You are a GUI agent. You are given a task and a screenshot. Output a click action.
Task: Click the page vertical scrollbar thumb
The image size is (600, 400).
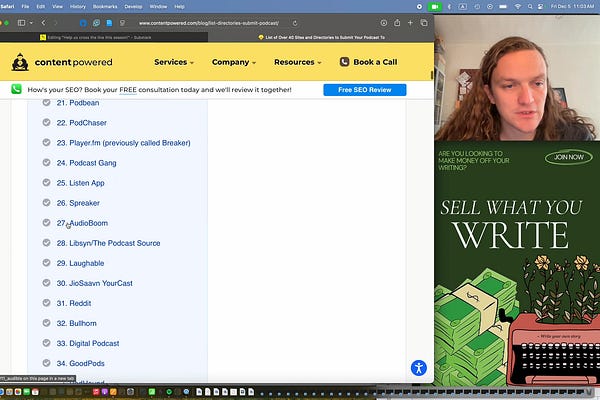[432, 75]
